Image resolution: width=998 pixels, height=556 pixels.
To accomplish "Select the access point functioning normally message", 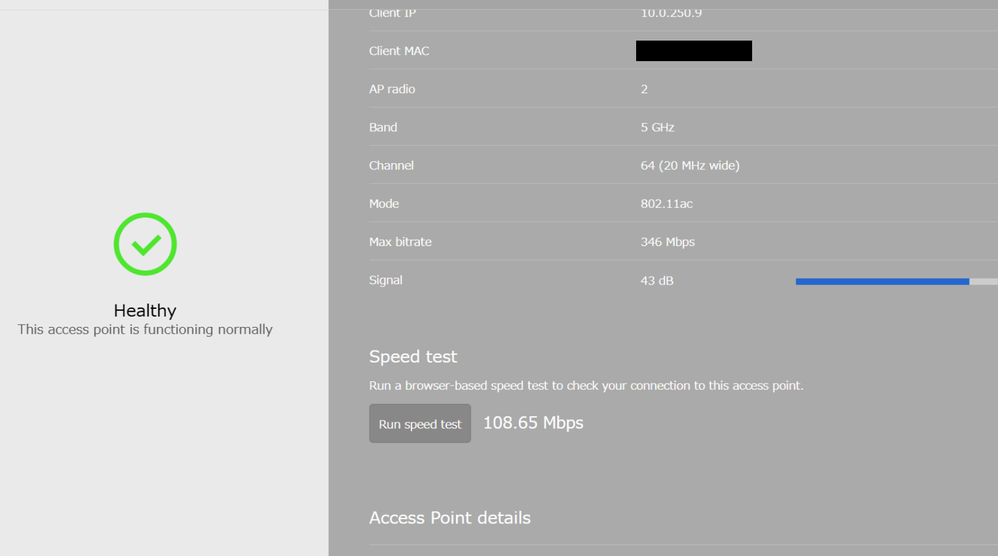I will point(145,330).
